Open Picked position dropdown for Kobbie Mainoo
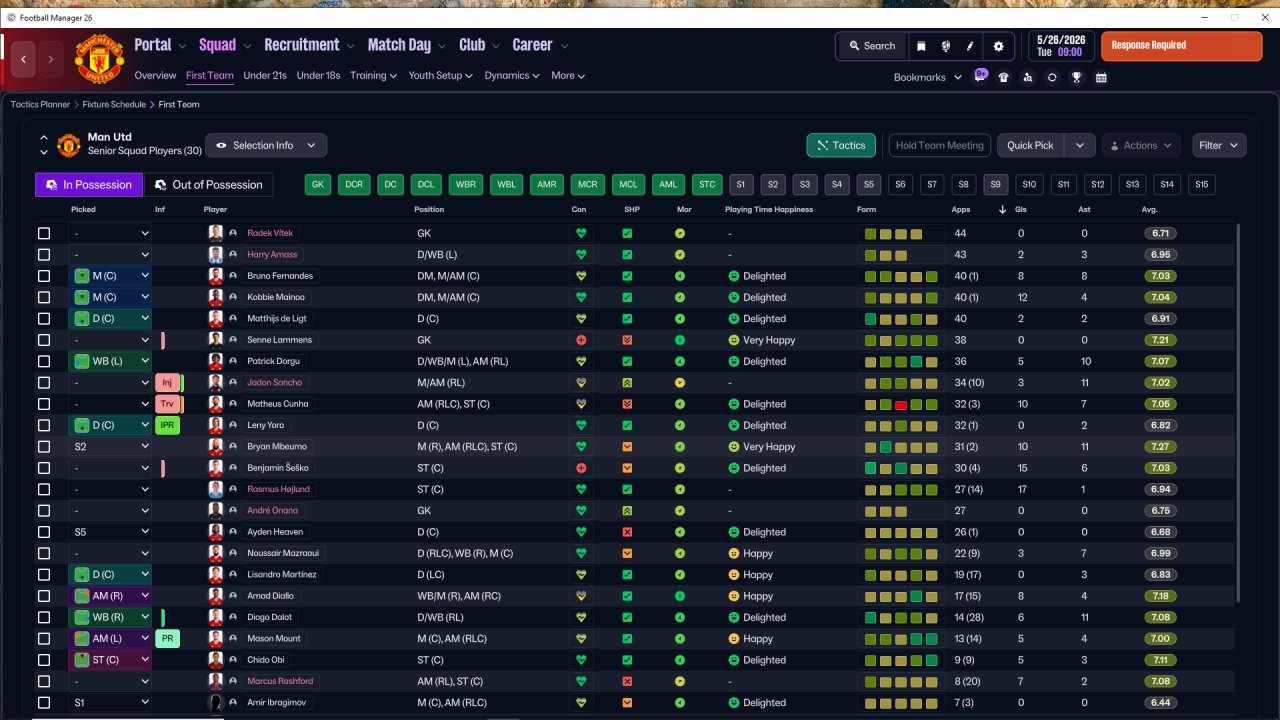The width and height of the screenshot is (1280, 720). 110,297
